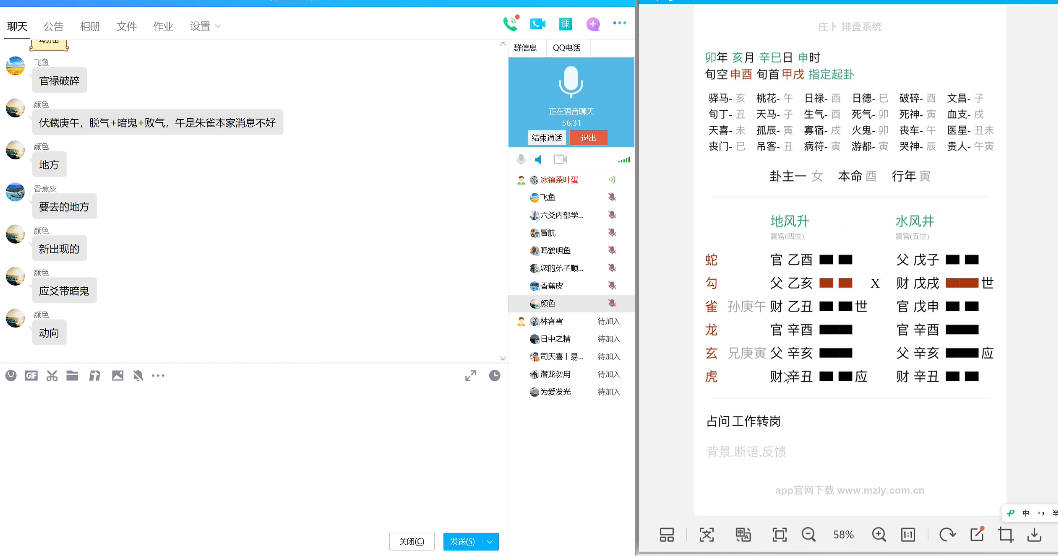Open the send options dropdown arrow
Screen dimensions: 1058x556
pyautogui.click(x=490, y=542)
